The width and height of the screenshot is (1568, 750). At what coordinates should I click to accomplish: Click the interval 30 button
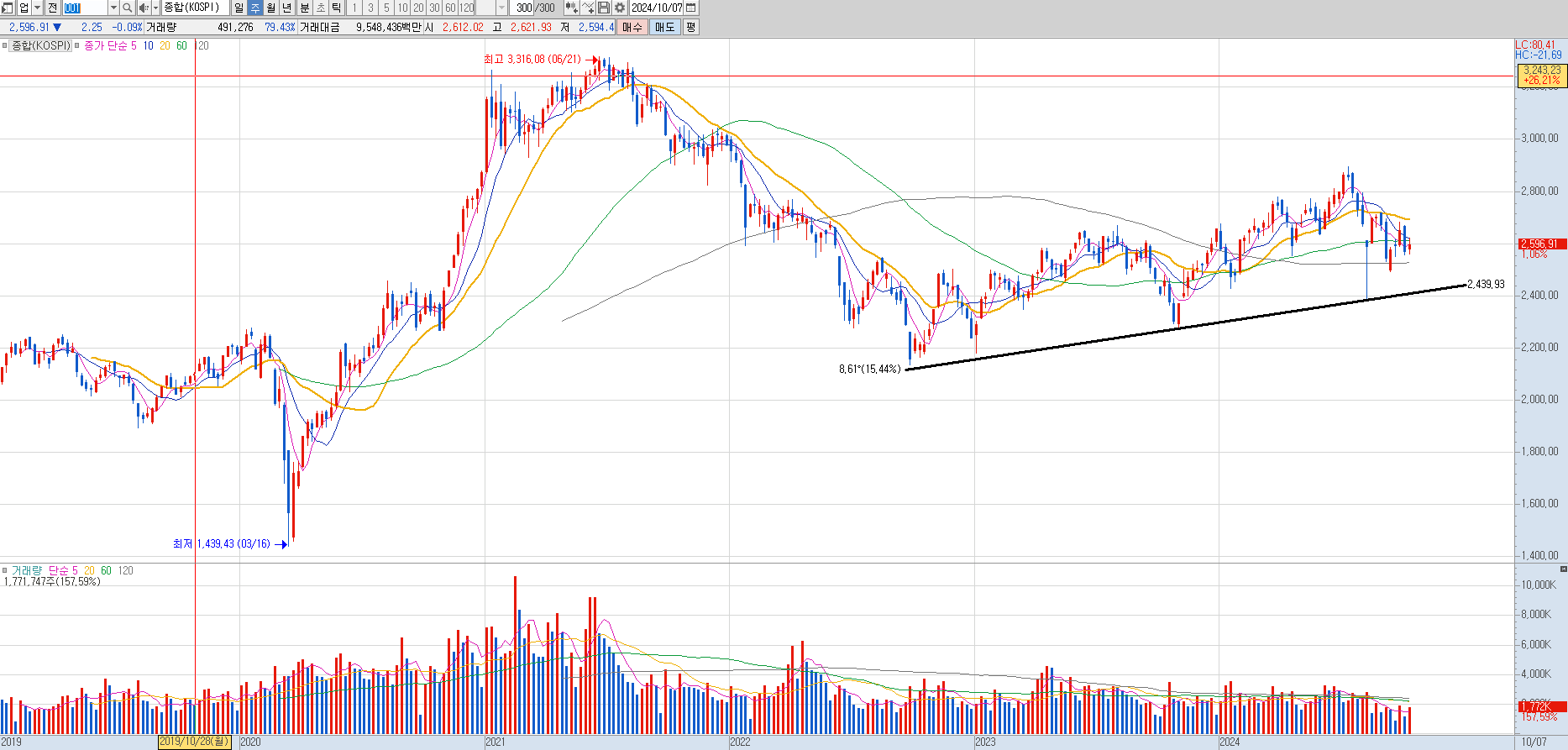[x=434, y=8]
